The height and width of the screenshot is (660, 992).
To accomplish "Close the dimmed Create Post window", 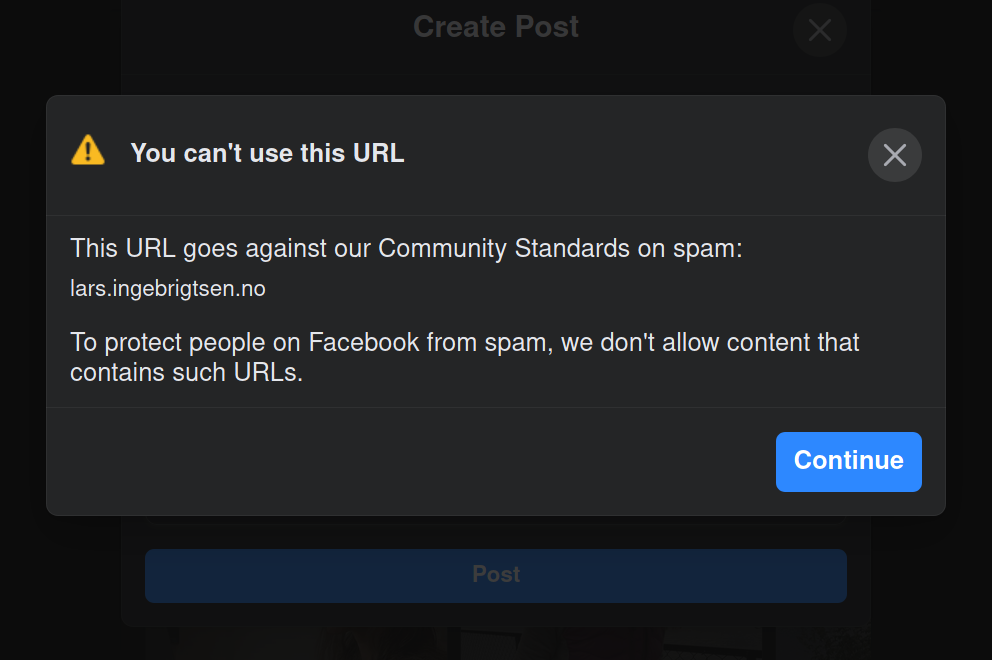I will tap(820, 30).
